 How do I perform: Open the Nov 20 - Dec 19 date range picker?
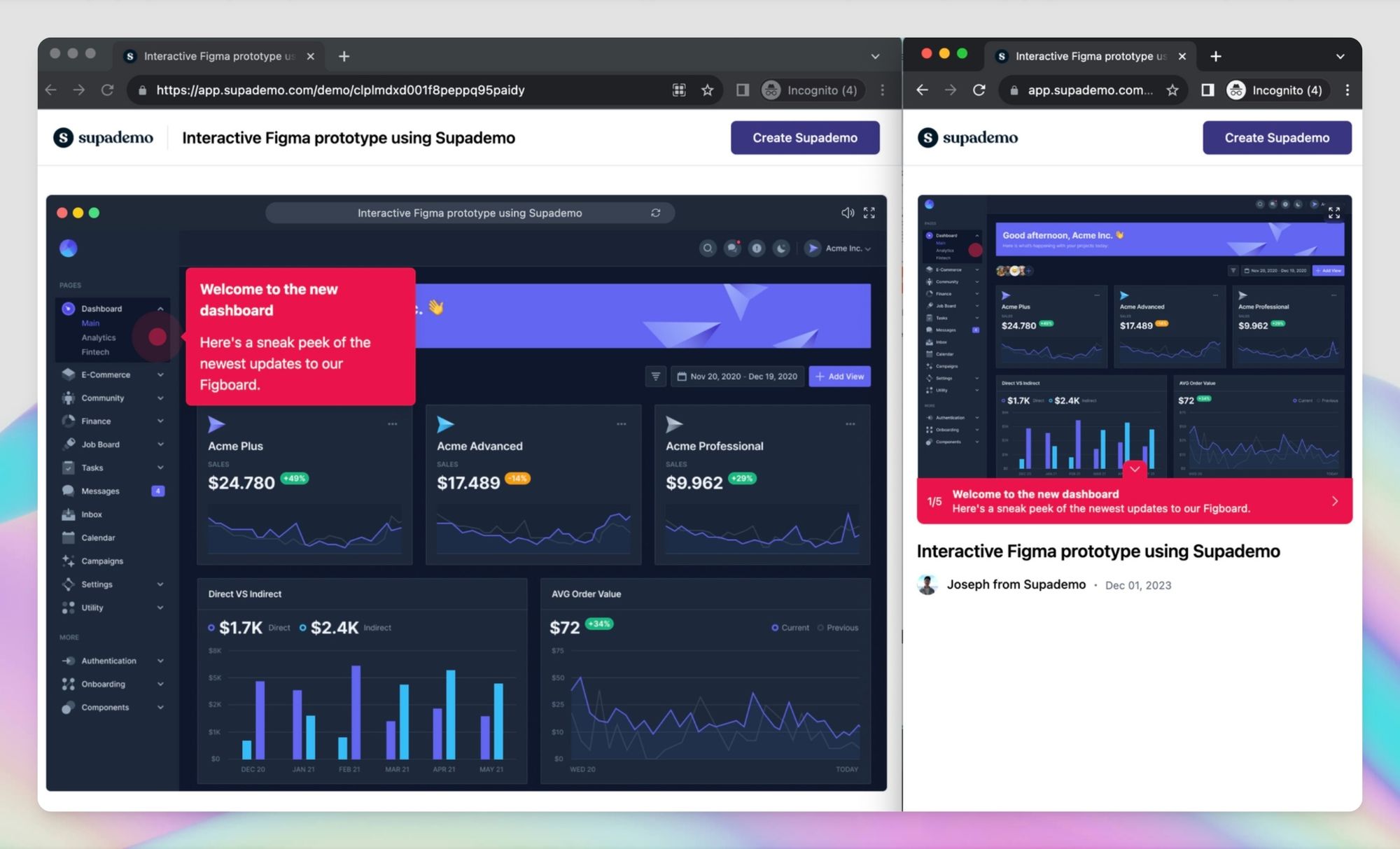click(736, 376)
